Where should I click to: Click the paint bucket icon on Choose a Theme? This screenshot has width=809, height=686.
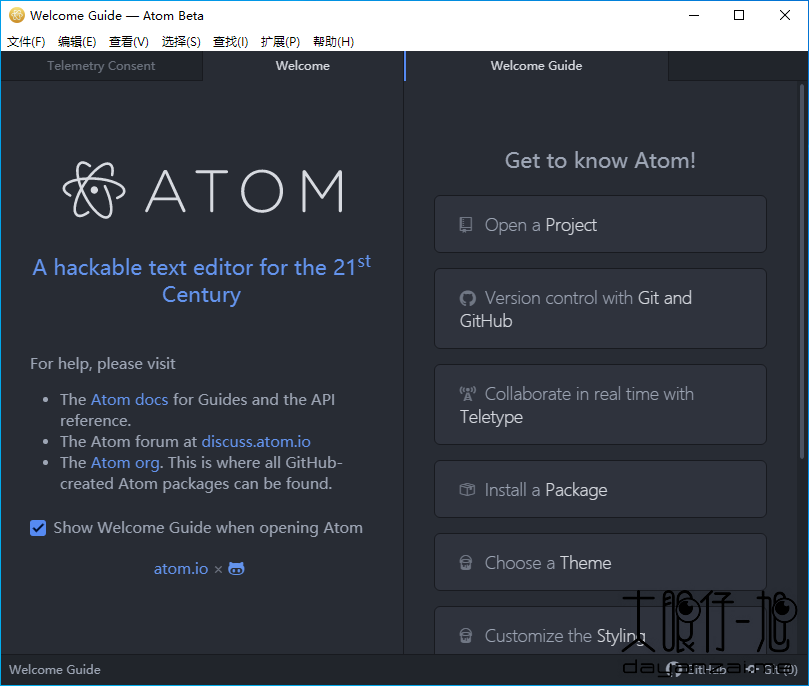point(465,563)
